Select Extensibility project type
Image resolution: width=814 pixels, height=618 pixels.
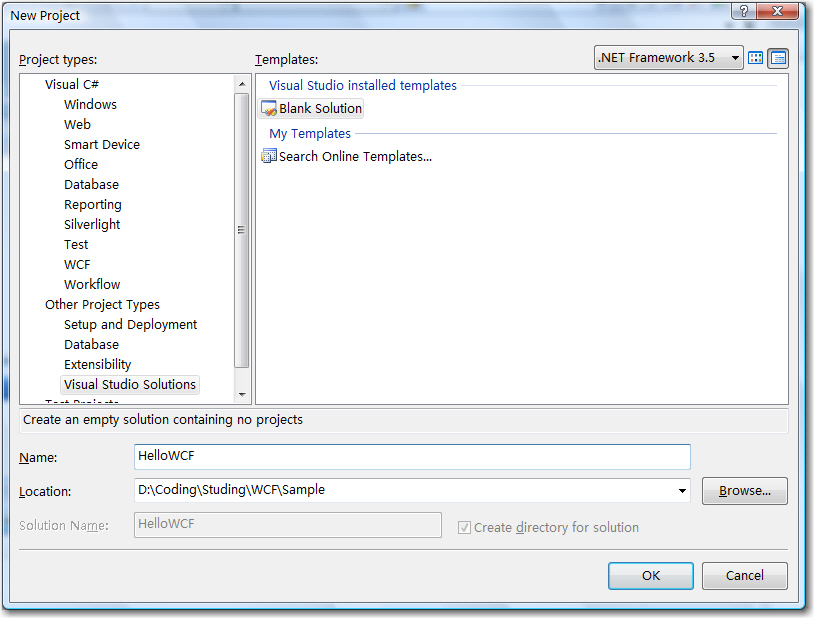pos(98,365)
